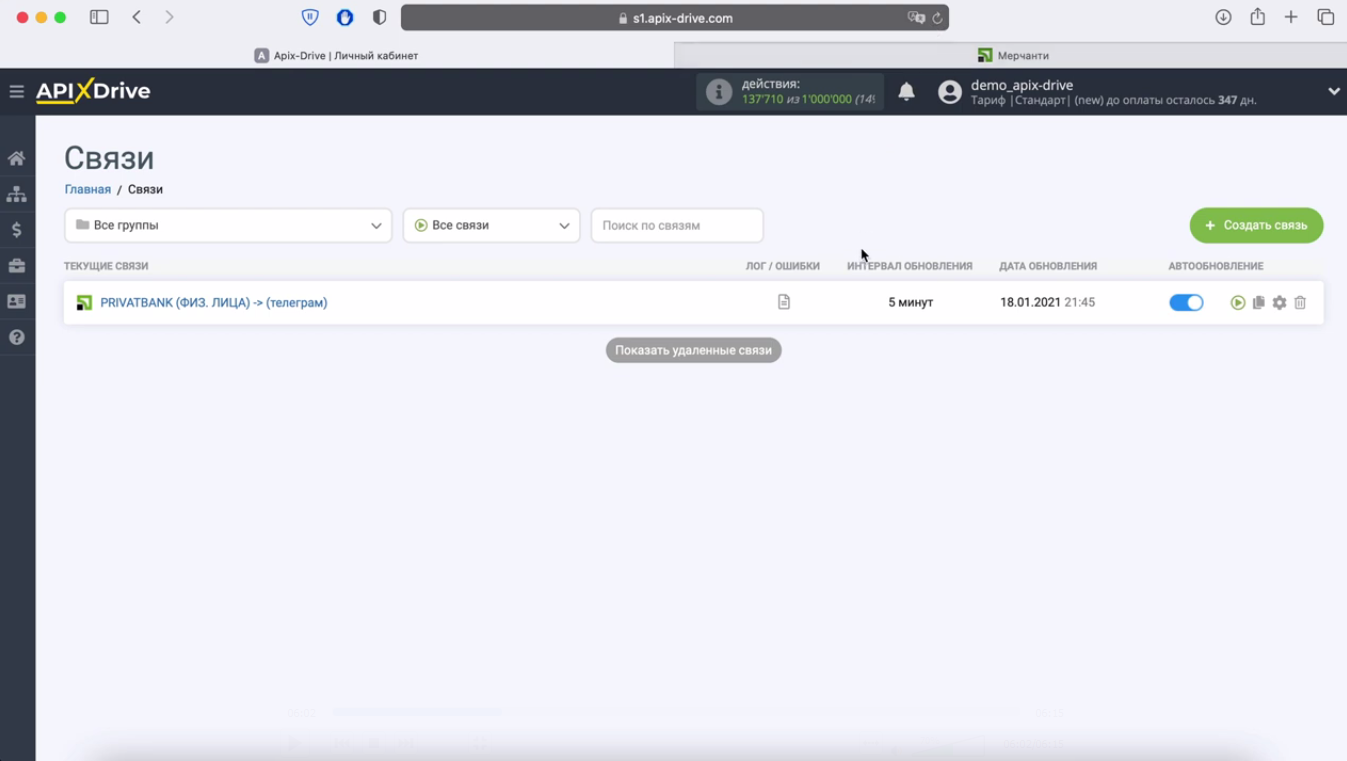Show the Safari tab overview

[x=1325, y=17]
